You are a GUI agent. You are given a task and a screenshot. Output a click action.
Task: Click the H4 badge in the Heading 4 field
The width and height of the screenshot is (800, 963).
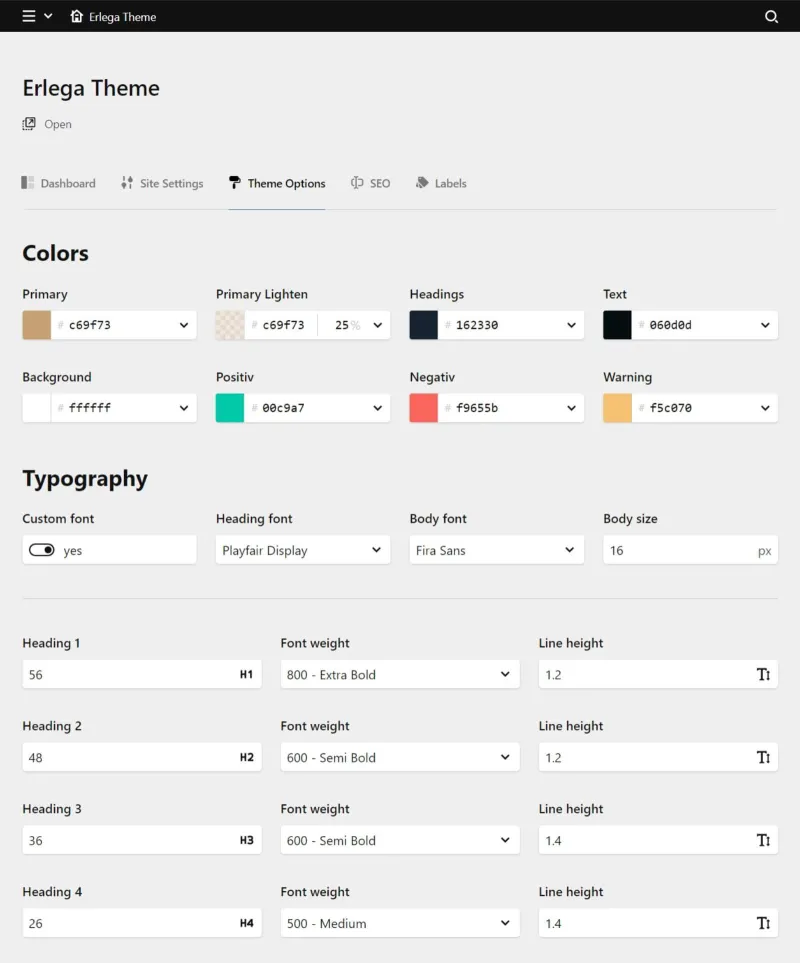click(x=246, y=923)
